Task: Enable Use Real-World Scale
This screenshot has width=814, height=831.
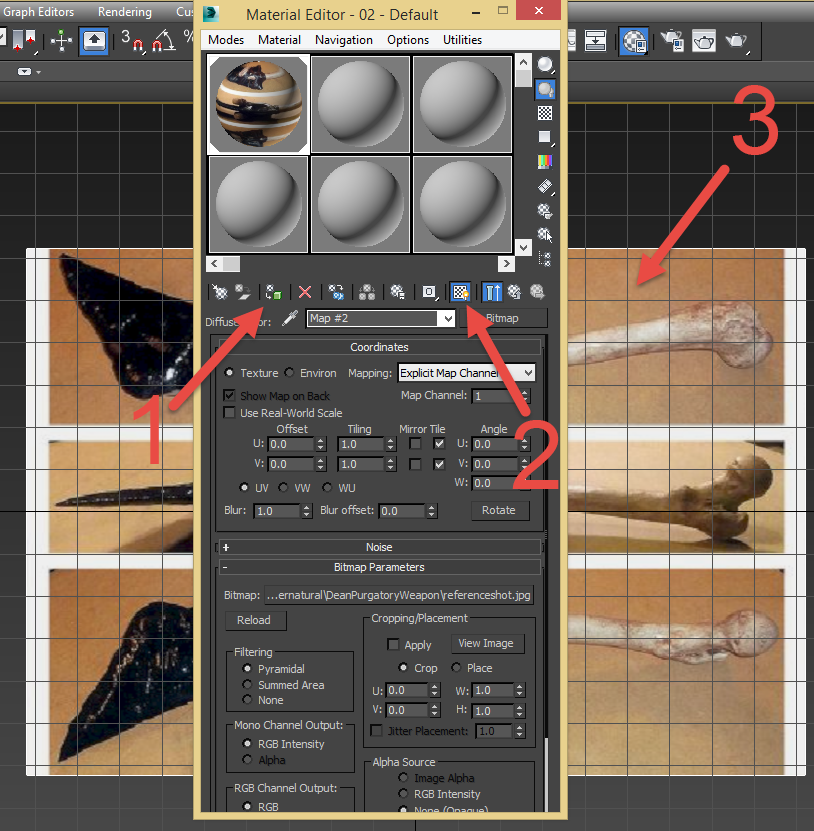Action: pos(230,412)
